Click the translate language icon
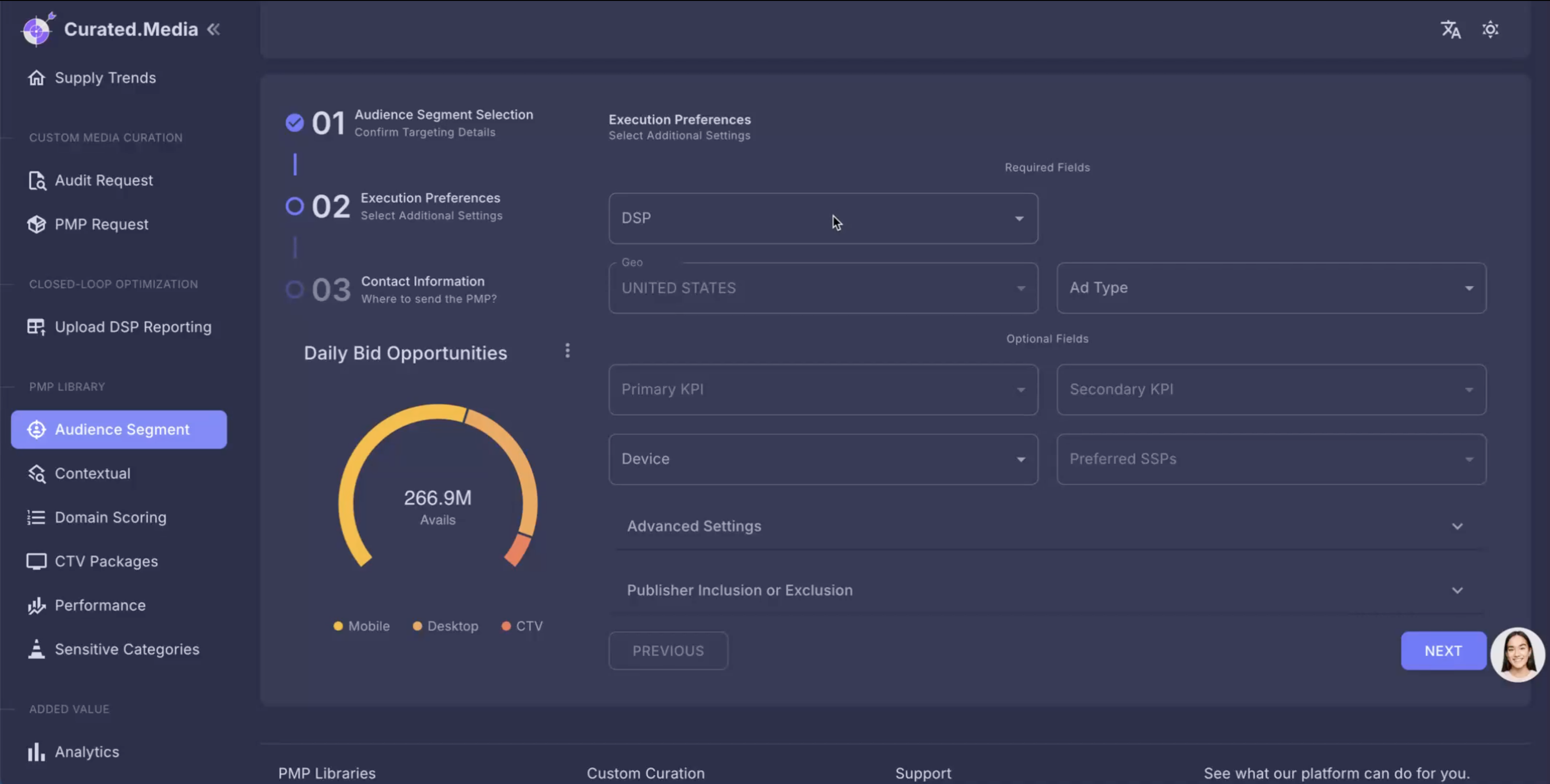The height and width of the screenshot is (784, 1550). pyautogui.click(x=1450, y=30)
